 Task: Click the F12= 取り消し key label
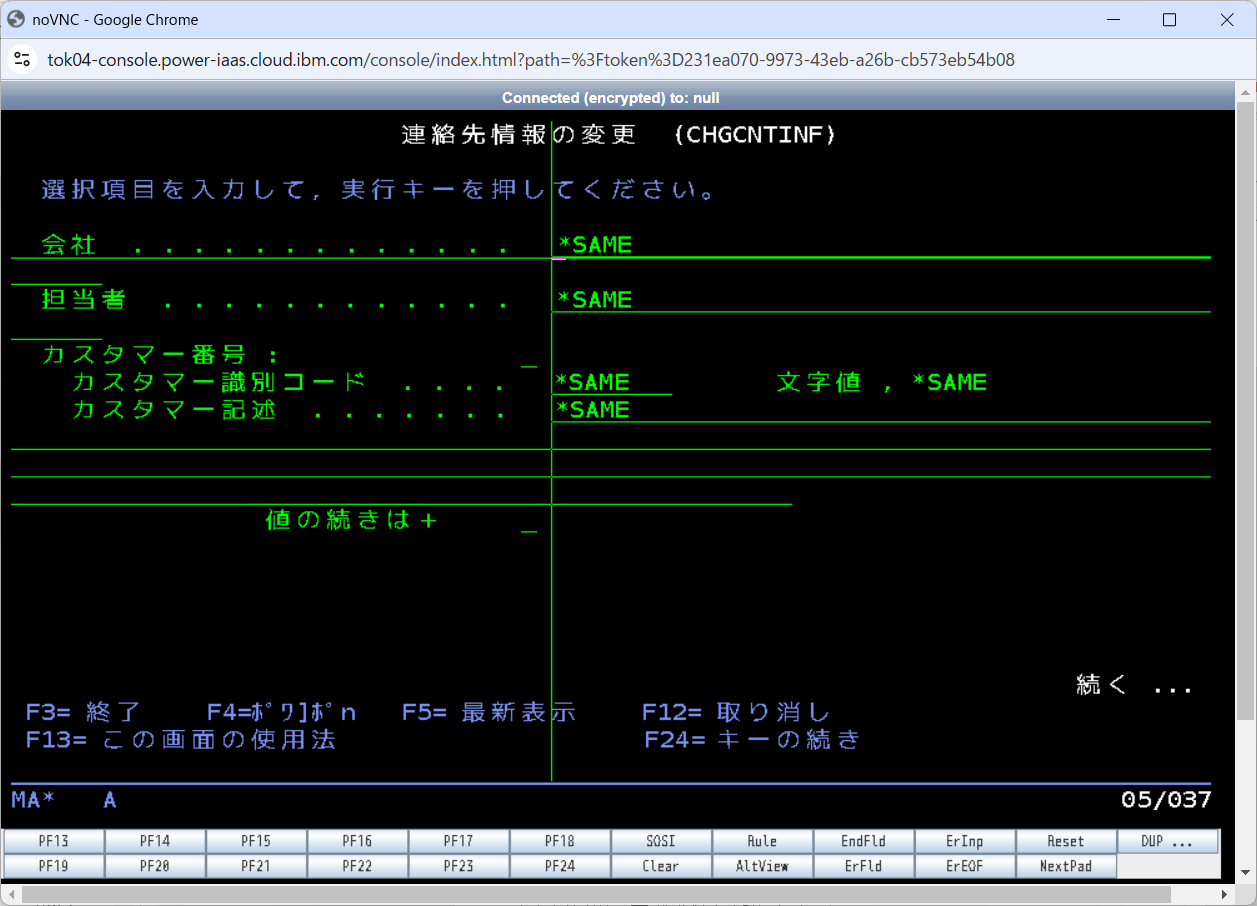click(x=736, y=712)
